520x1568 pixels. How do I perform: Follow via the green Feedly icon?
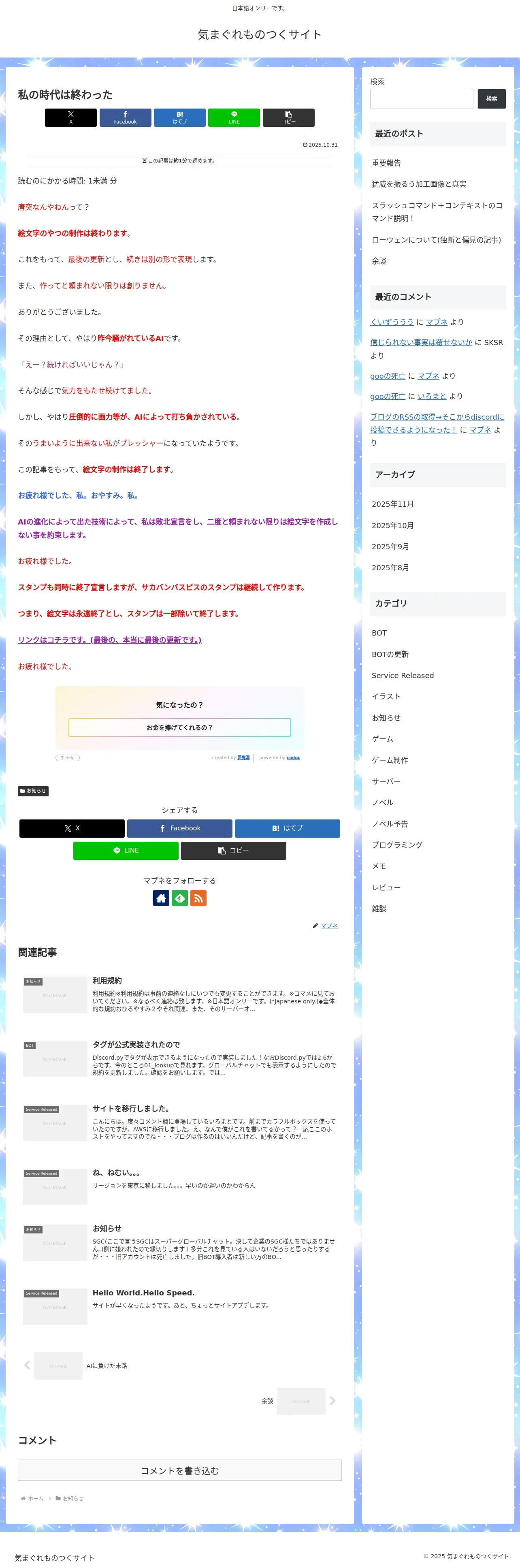coord(180,898)
